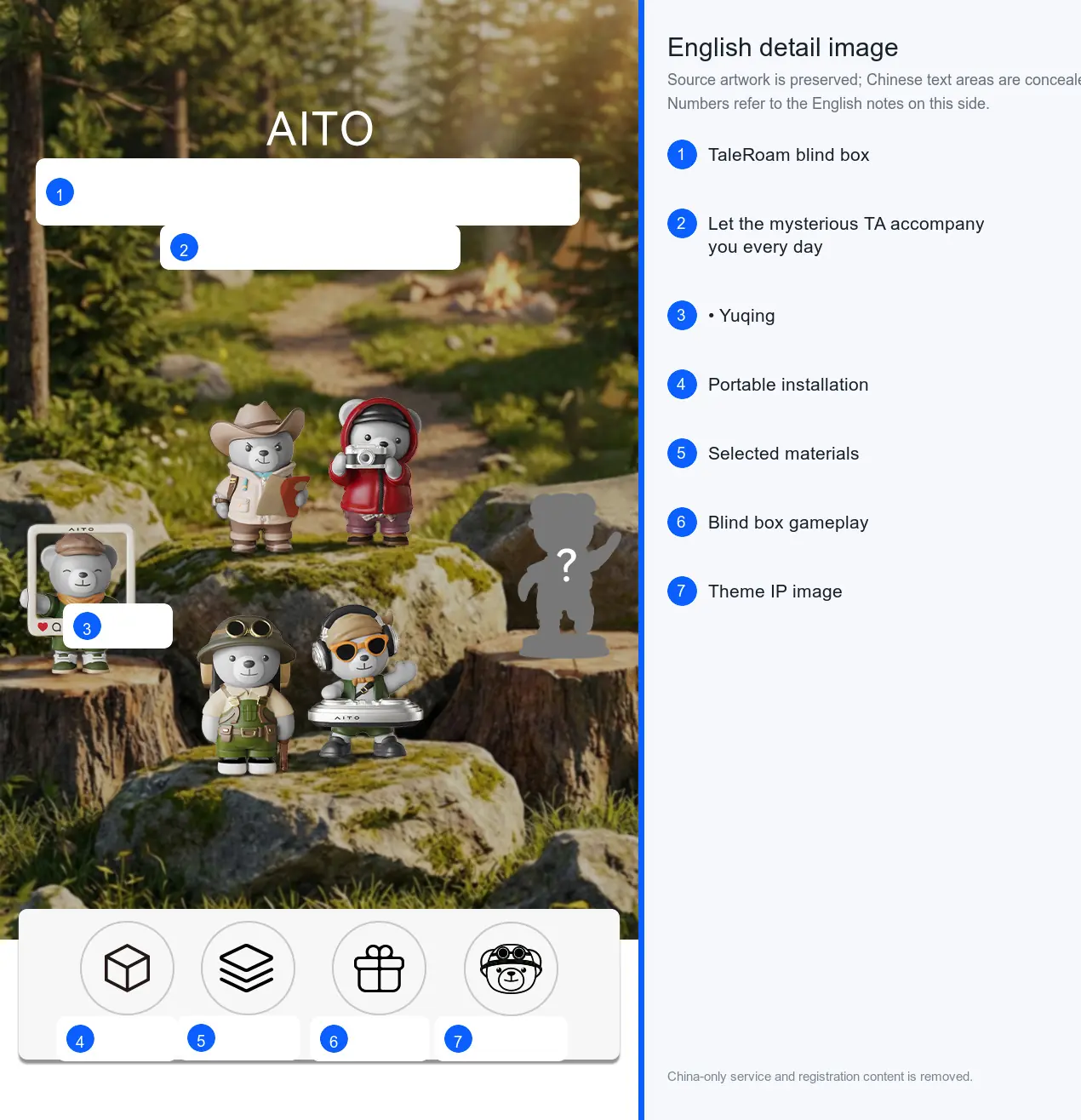Click the 'TaleRoam blind box' note
The height and width of the screenshot is (1120, 1081).
point(788,155)
